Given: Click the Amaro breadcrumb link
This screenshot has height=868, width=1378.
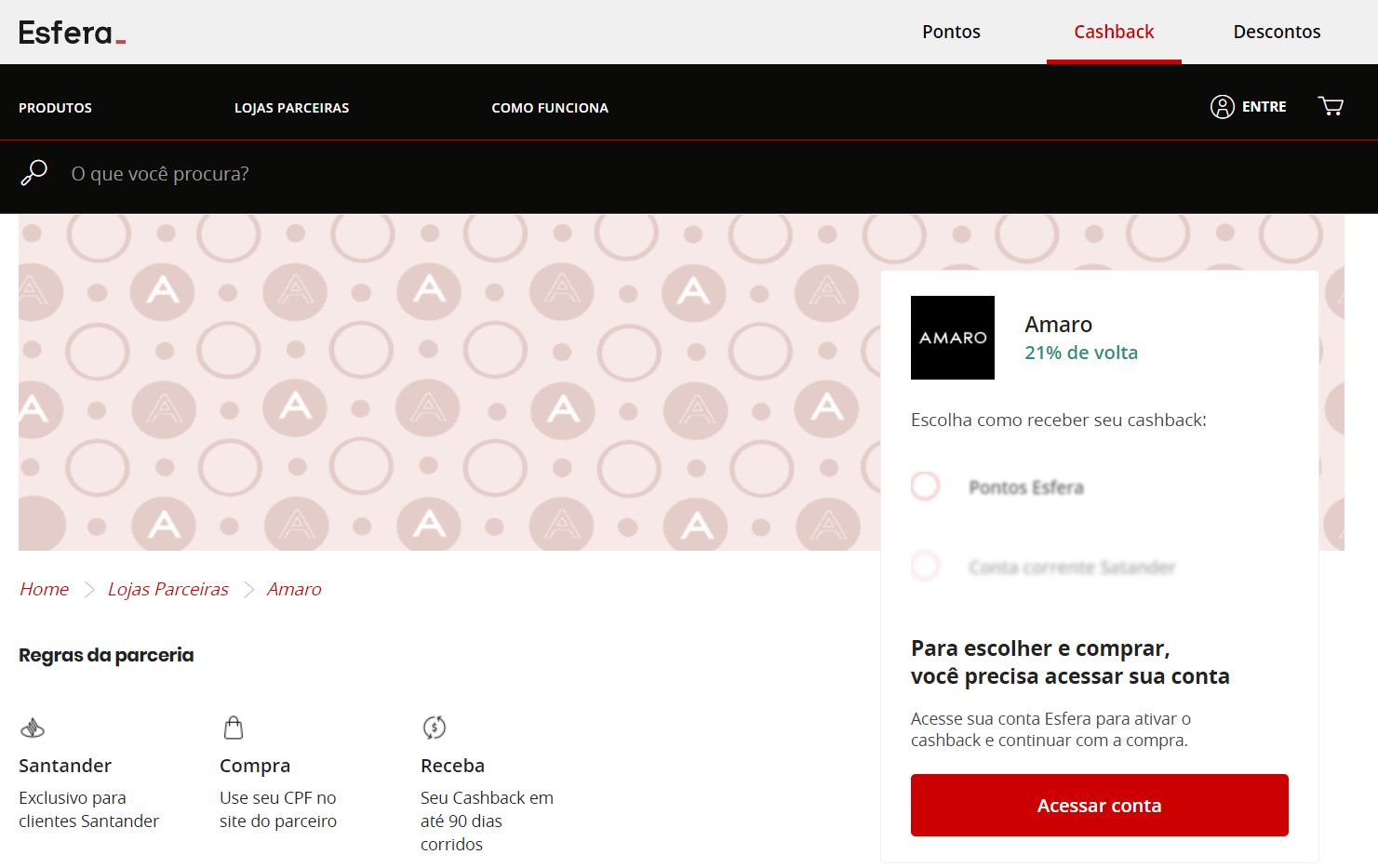Looking at the screenshot, I should (294, 589).
